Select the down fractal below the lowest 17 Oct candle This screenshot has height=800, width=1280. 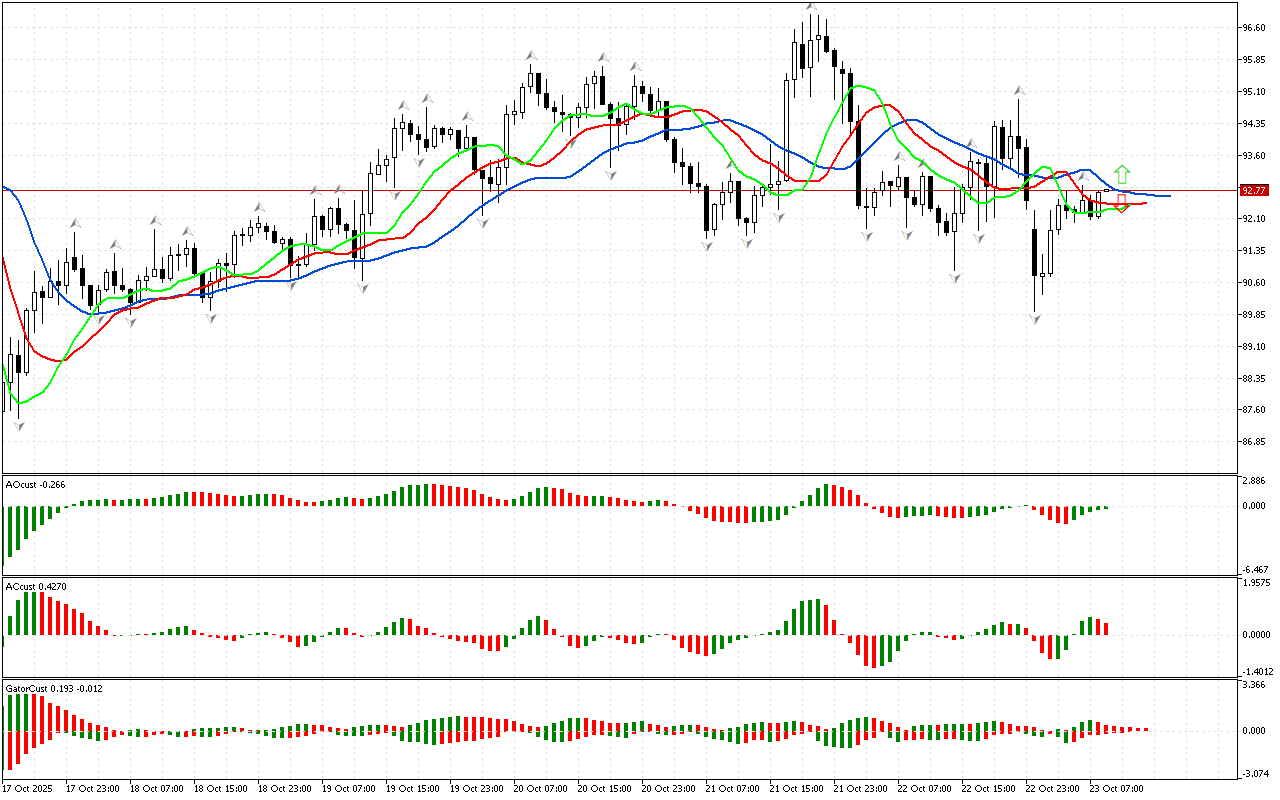pos(18,426)
